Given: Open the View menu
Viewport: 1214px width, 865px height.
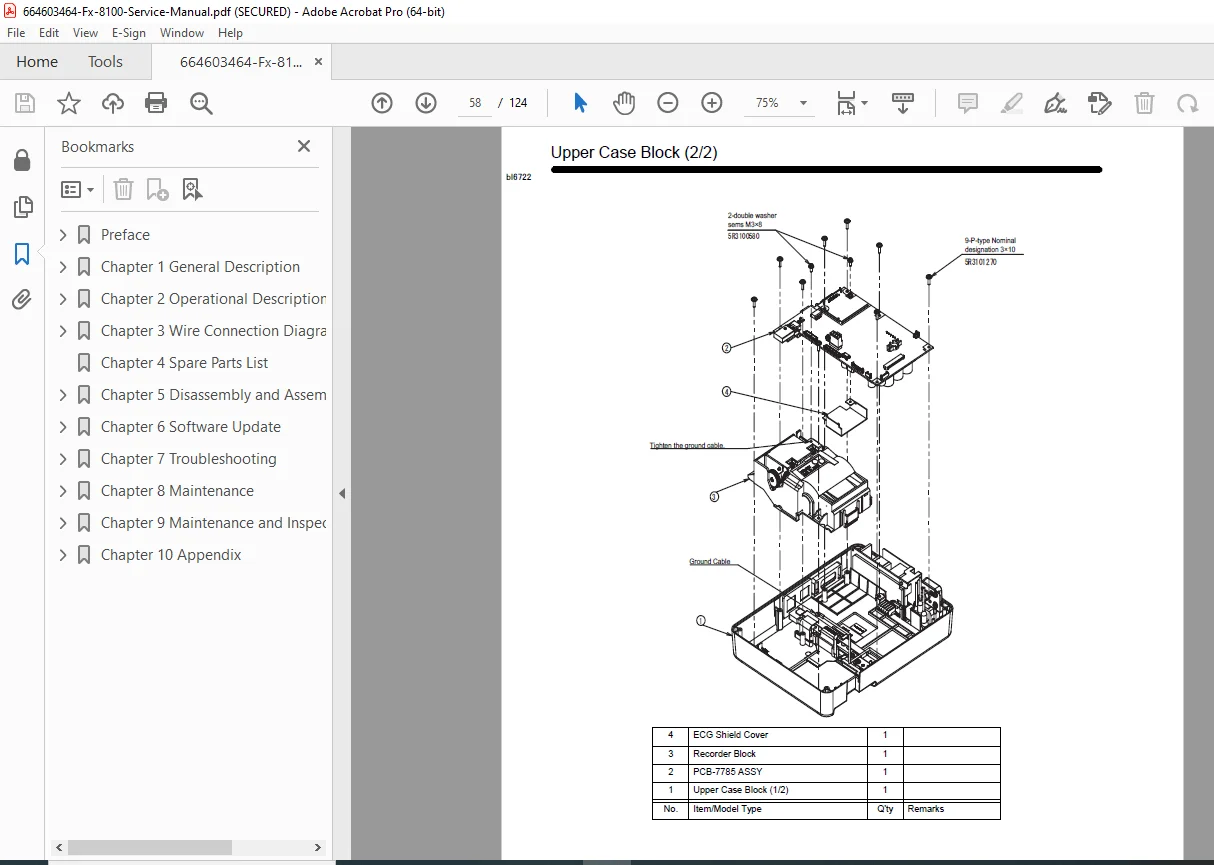Looking at the screenshot, I should 85,33.
